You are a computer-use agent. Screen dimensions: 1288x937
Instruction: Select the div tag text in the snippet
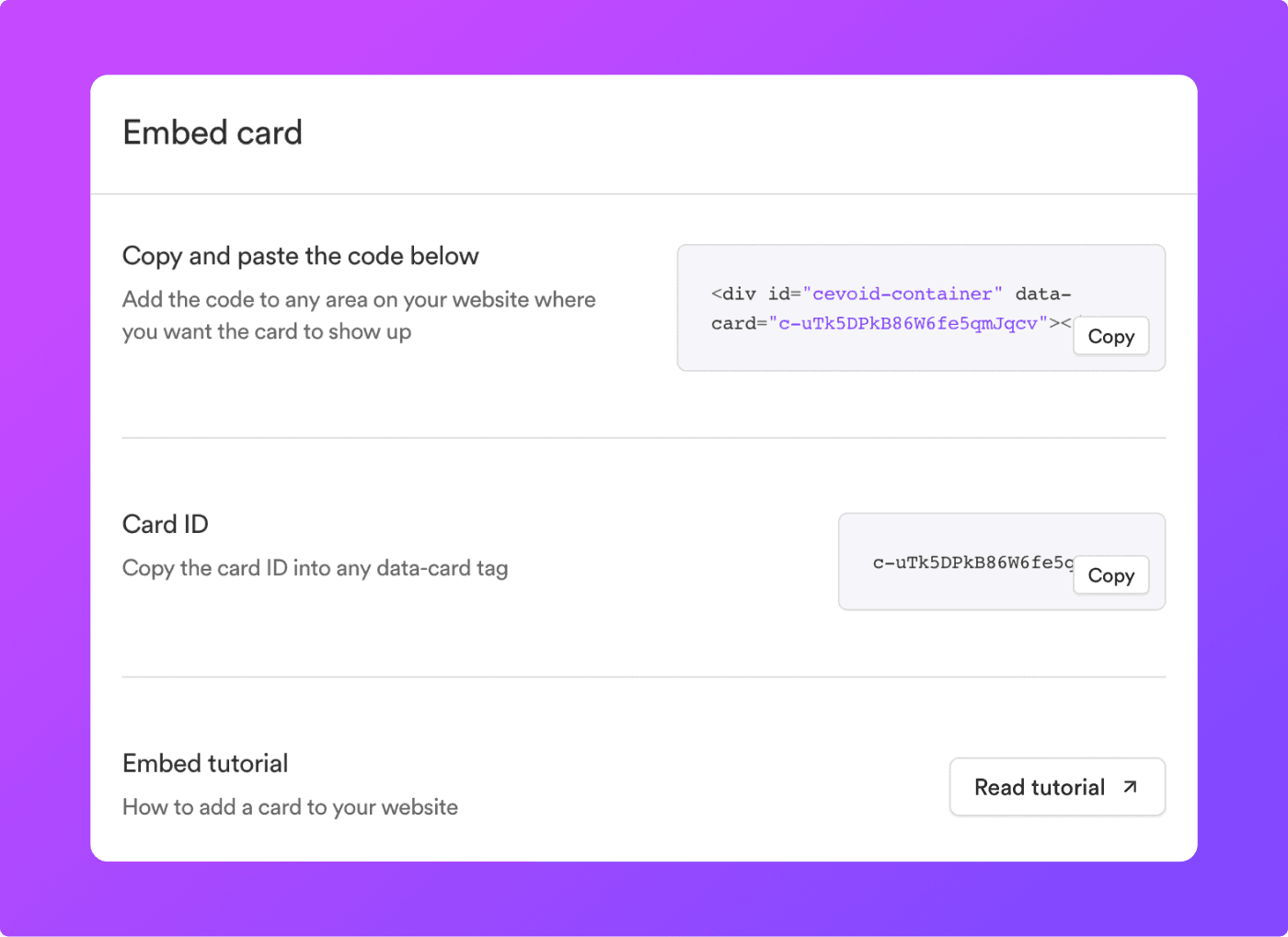click(733, 293)
